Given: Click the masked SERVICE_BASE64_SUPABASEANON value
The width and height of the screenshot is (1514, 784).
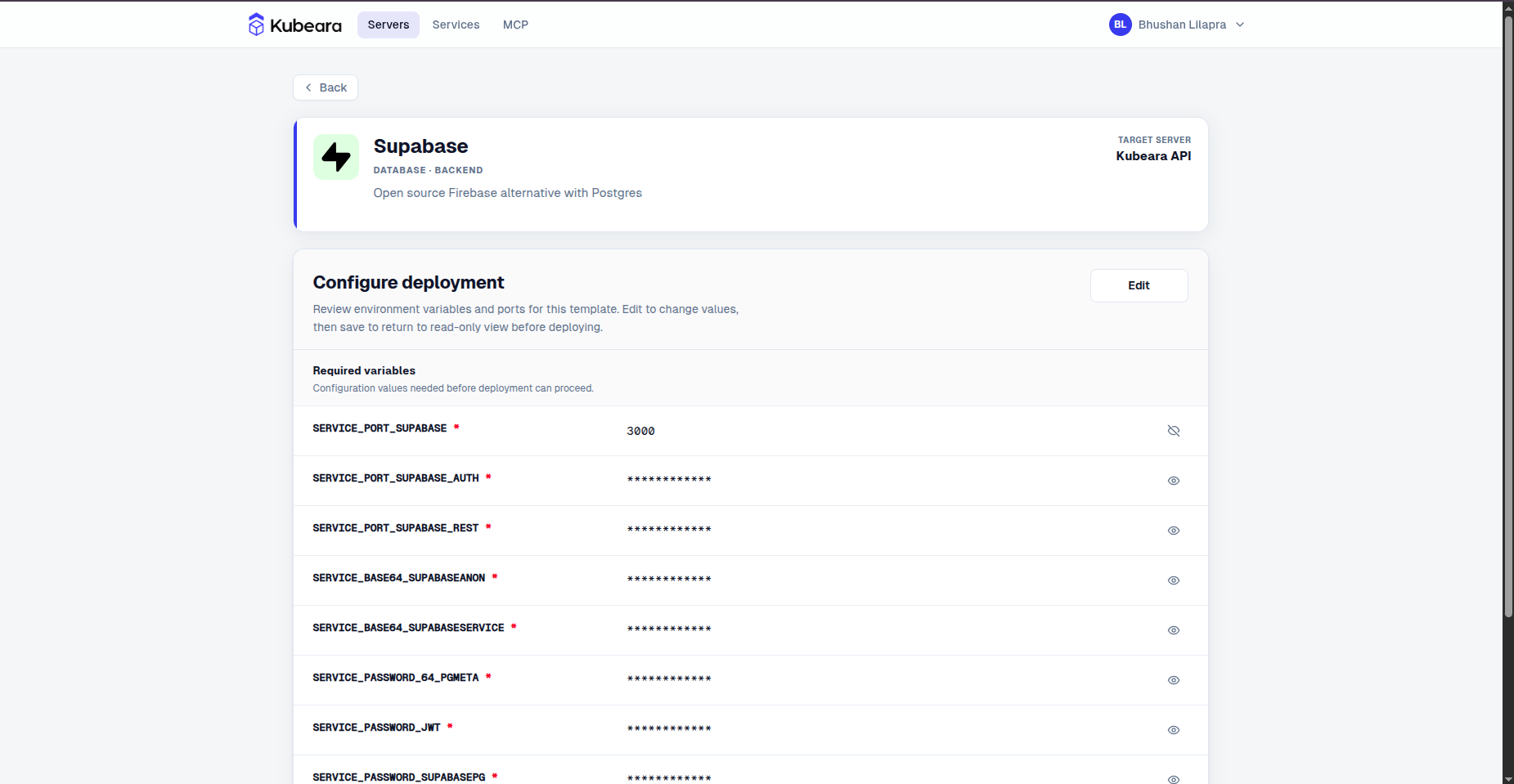Looking at the screenshot, I should pyautogui.click(x=669, y=580).
